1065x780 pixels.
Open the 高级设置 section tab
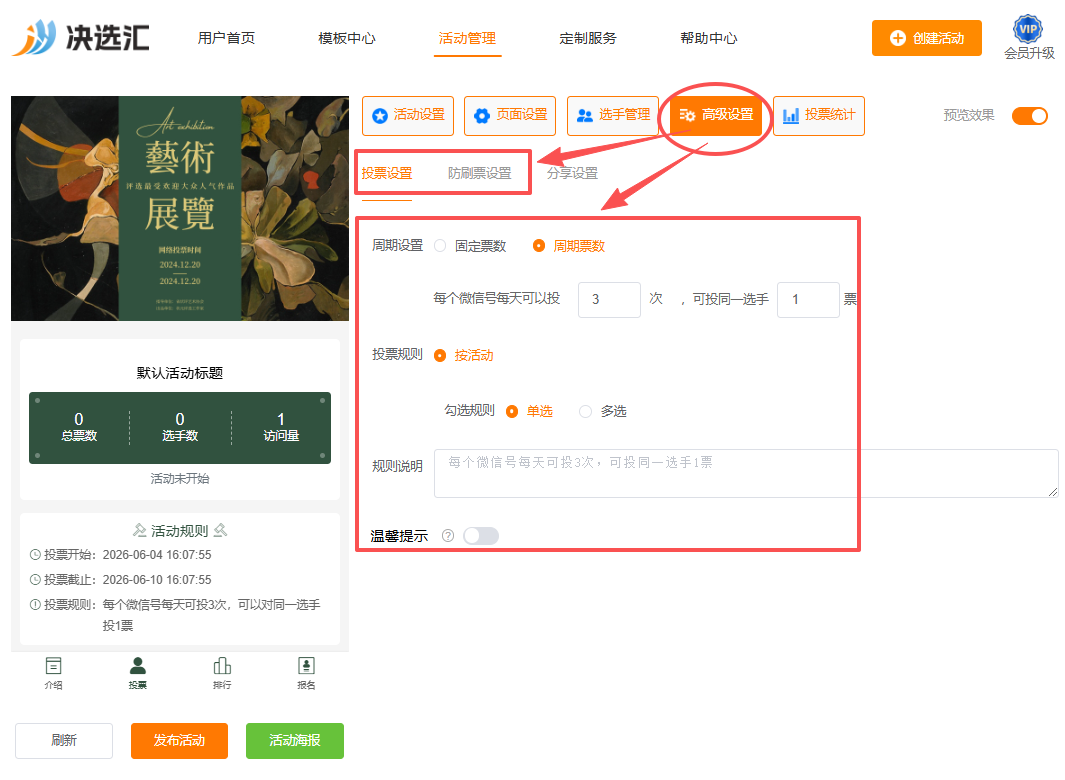click(x=716, y=116)
